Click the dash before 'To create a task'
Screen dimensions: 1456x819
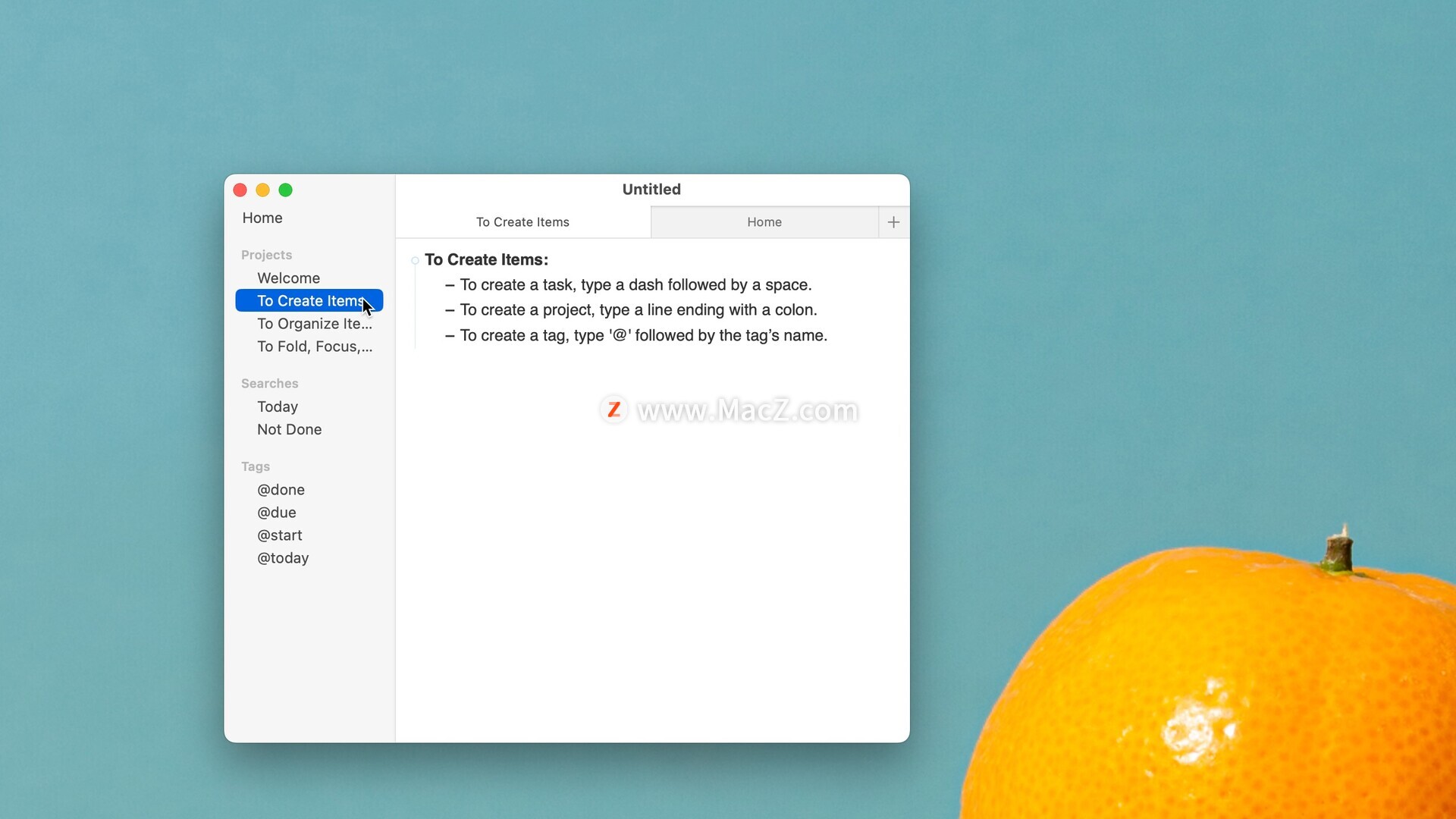[x=450, y=285]
